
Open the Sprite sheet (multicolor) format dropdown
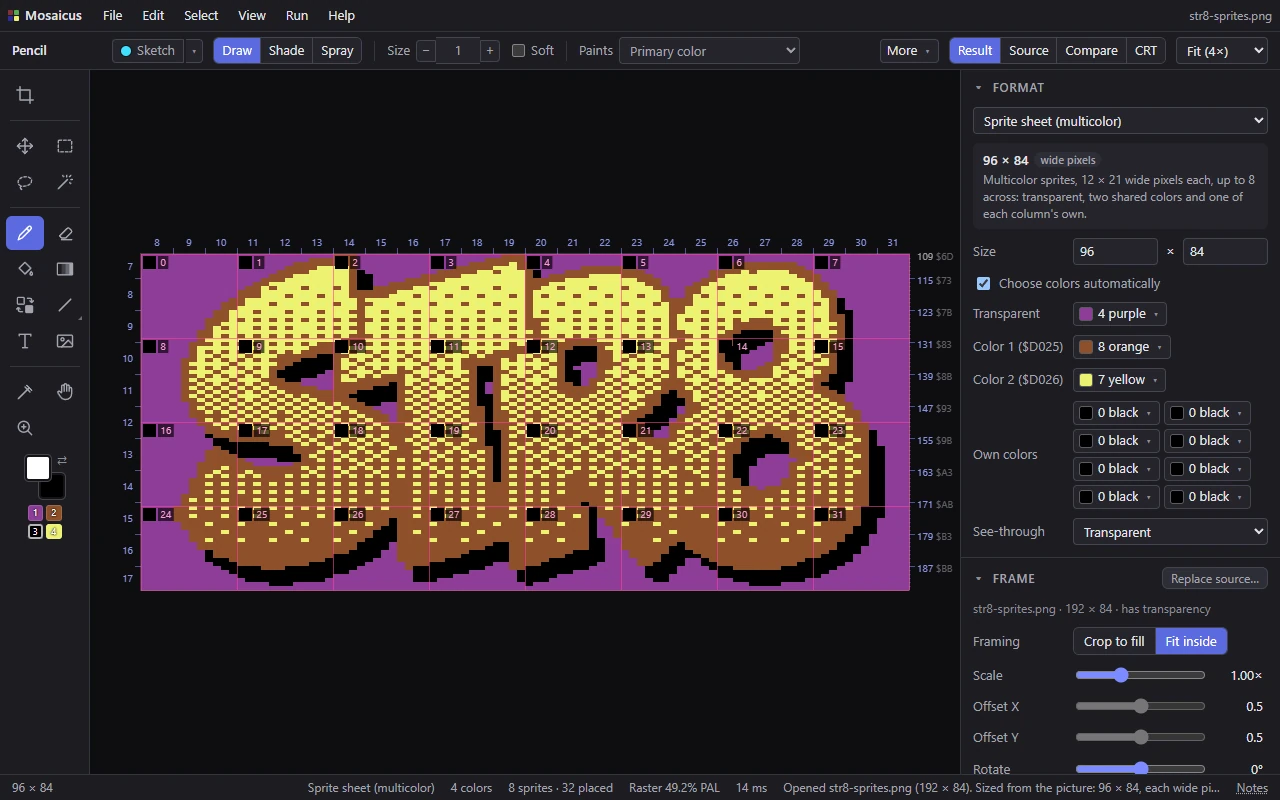(x=1120, y=121)
